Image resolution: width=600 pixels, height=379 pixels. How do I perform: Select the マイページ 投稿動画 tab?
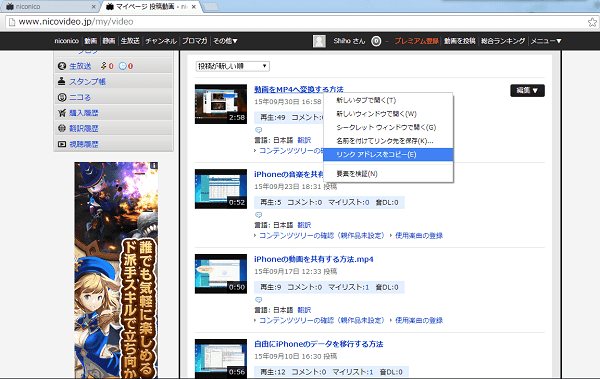[151, 7]
